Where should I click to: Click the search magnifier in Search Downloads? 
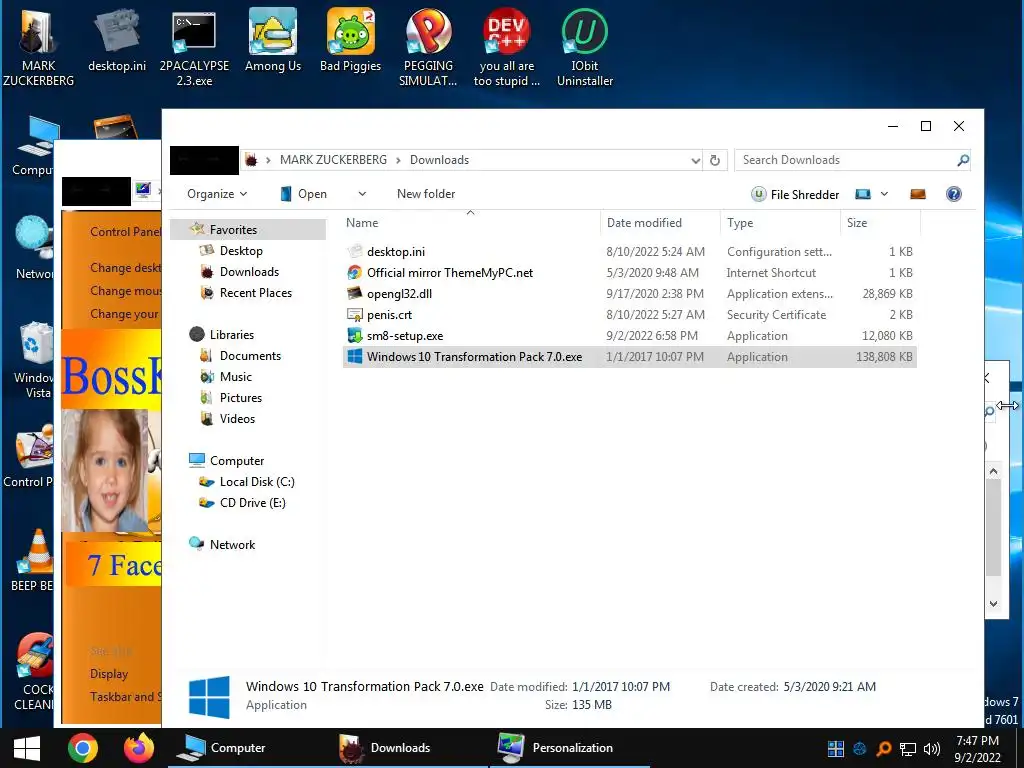tap(963, 160)
